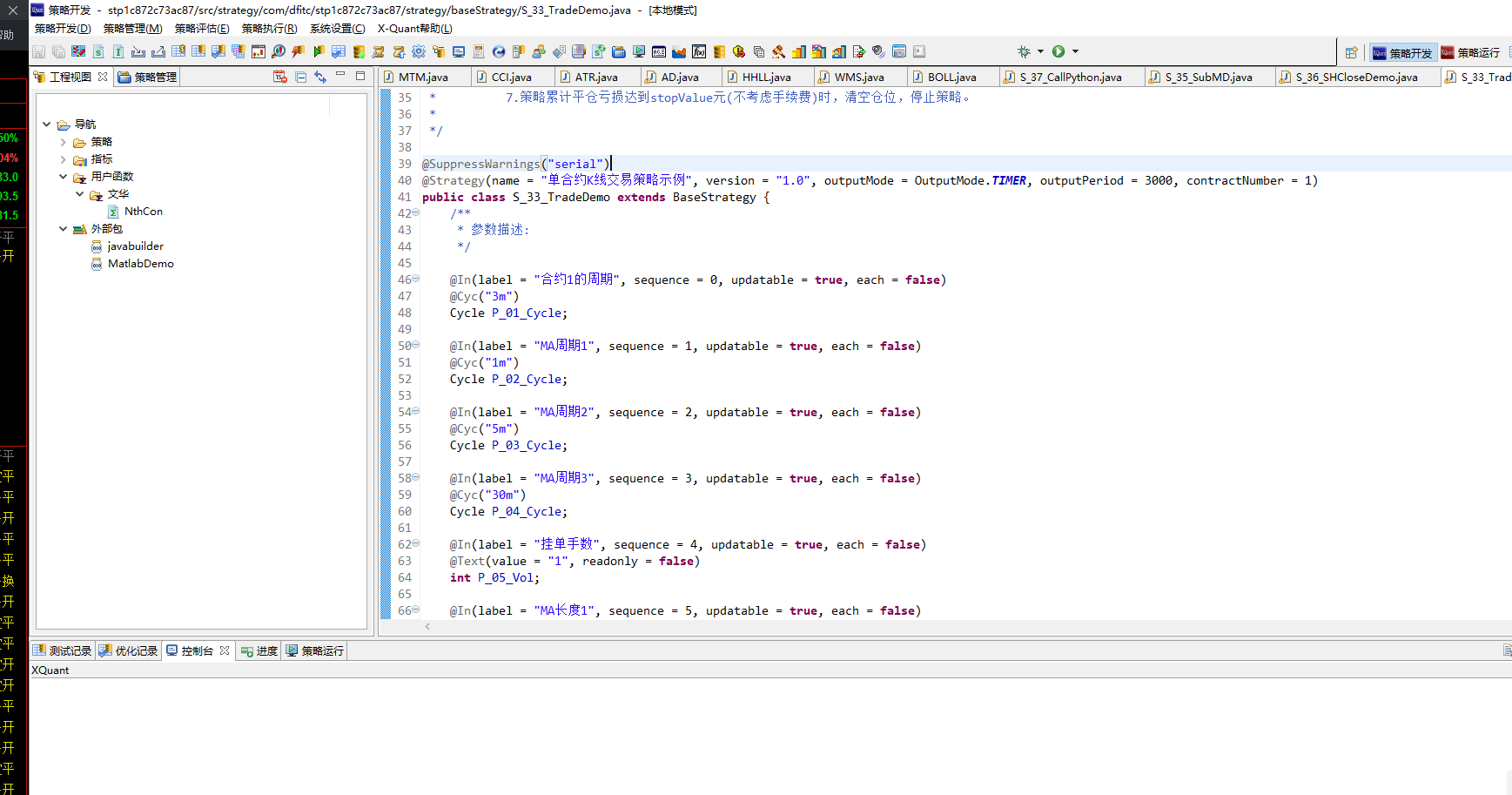Click the green Run button in toolbar
Viewport: 1512px width, 795px height.
[1058, 51]
